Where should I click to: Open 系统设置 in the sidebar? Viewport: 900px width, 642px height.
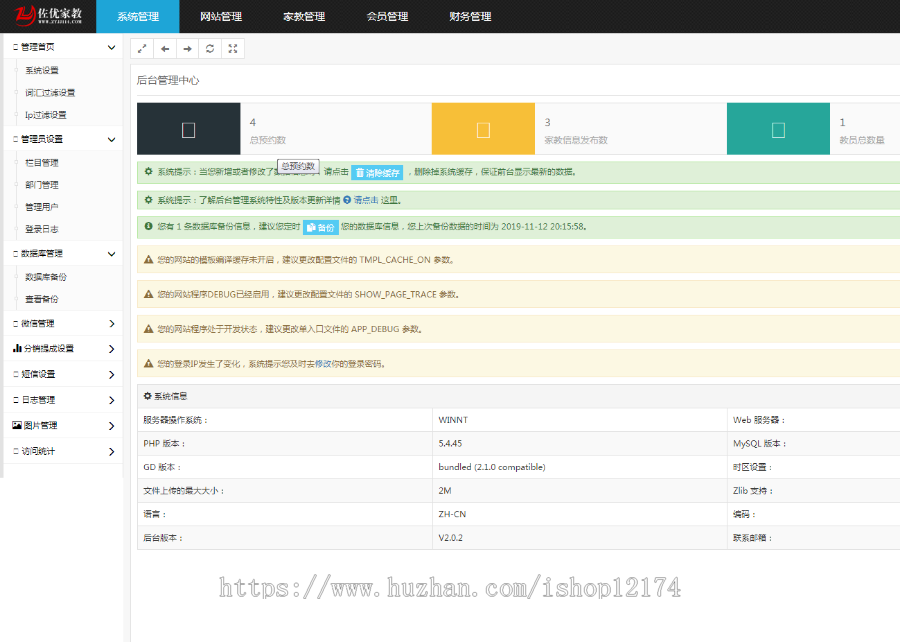point(42,70)
